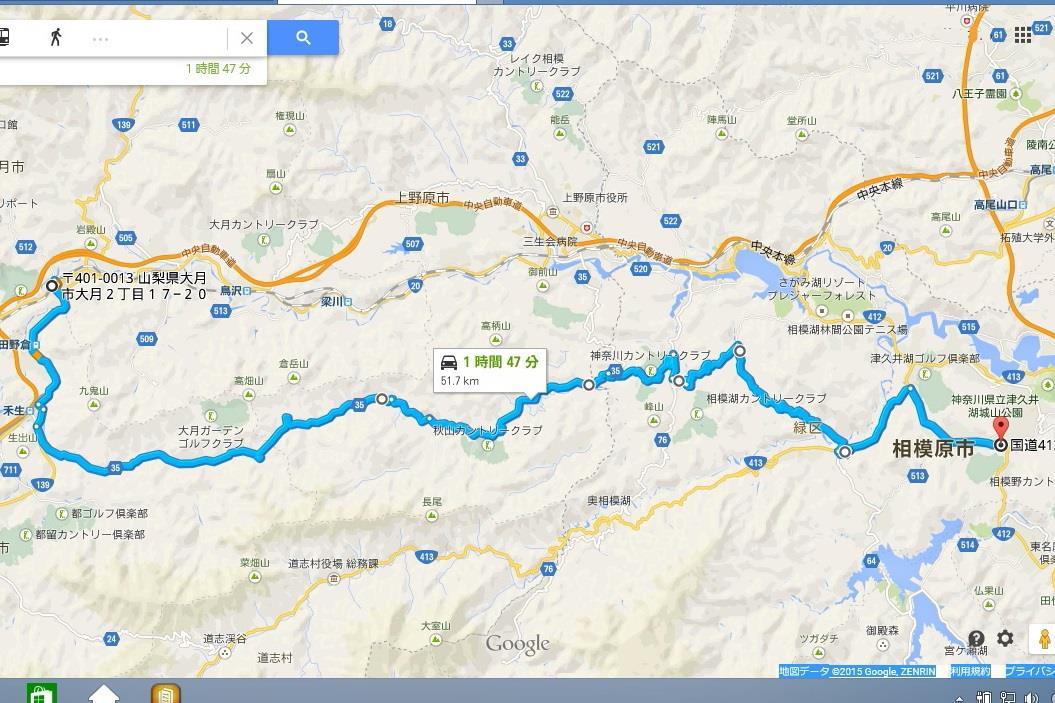Open the Windows Store taskbar icon
Viewport: 1055px width, 703px height.
[41, 693]
